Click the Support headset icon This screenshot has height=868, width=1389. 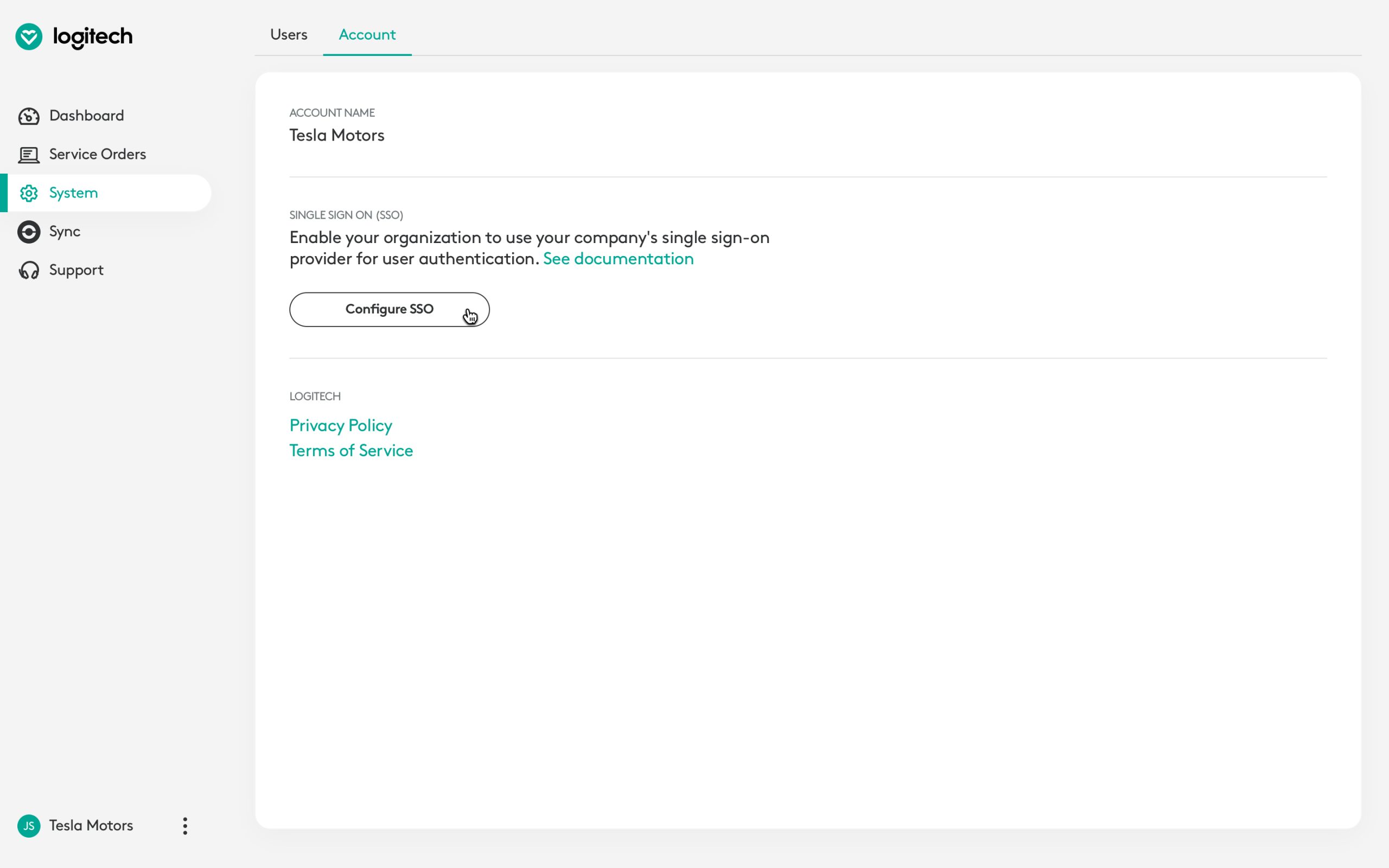point(29,270)
